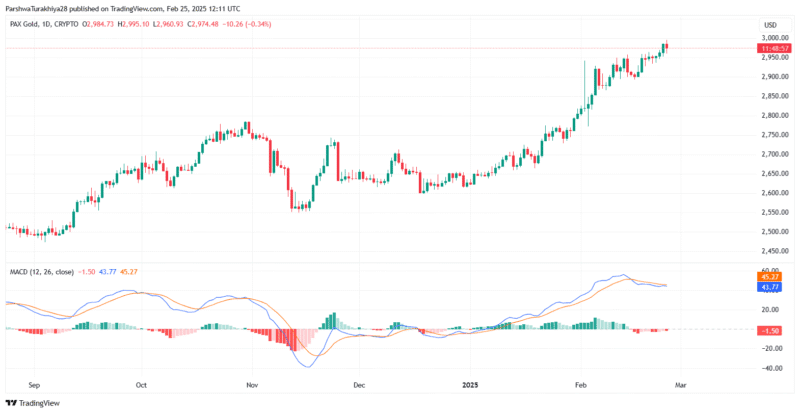Click the TradingView.com text in header
The height and width of the screenshot is (413, 800).
click(x=143, y=7)
